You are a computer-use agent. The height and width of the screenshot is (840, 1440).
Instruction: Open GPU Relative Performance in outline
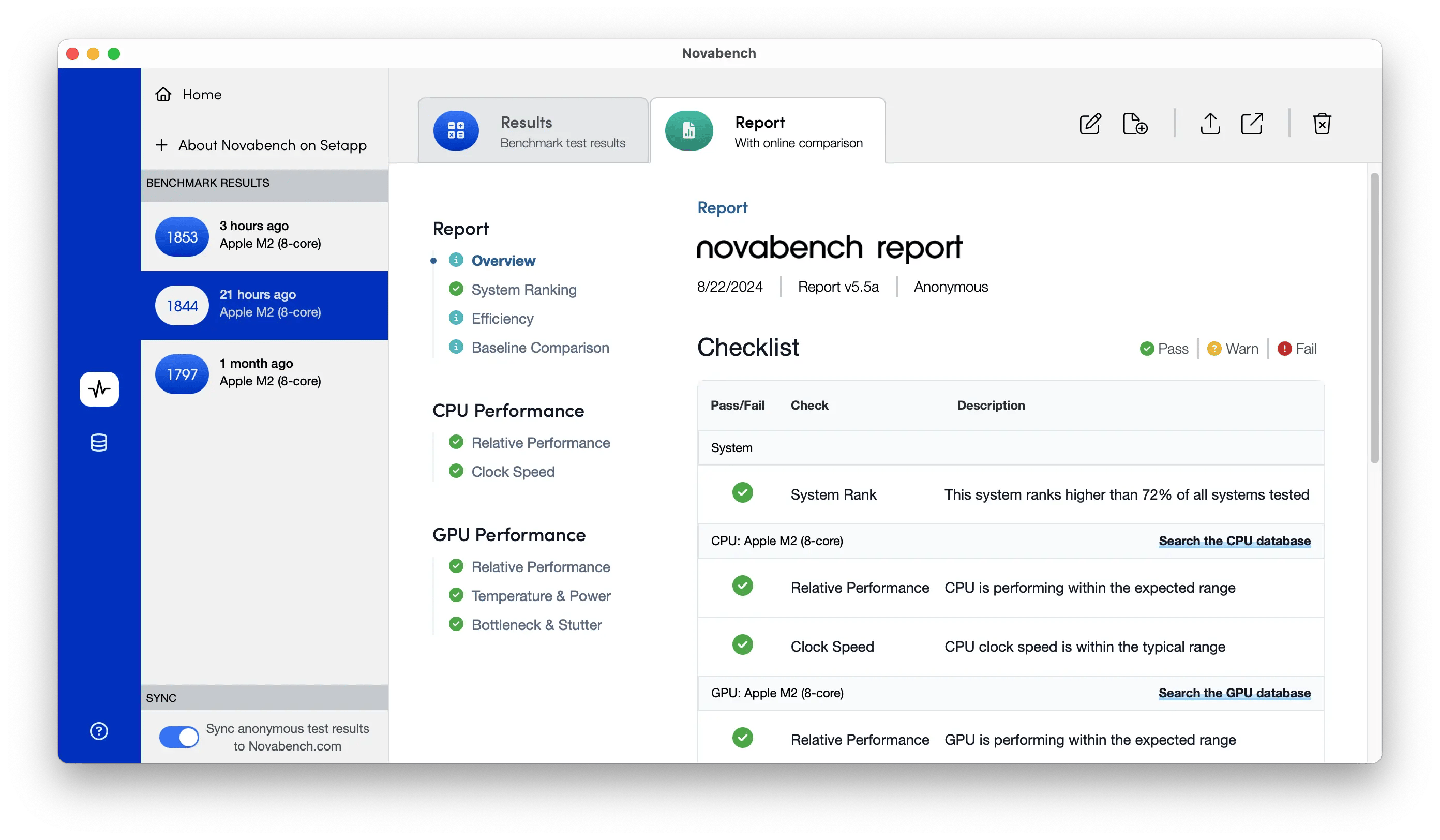pos(541,567)
